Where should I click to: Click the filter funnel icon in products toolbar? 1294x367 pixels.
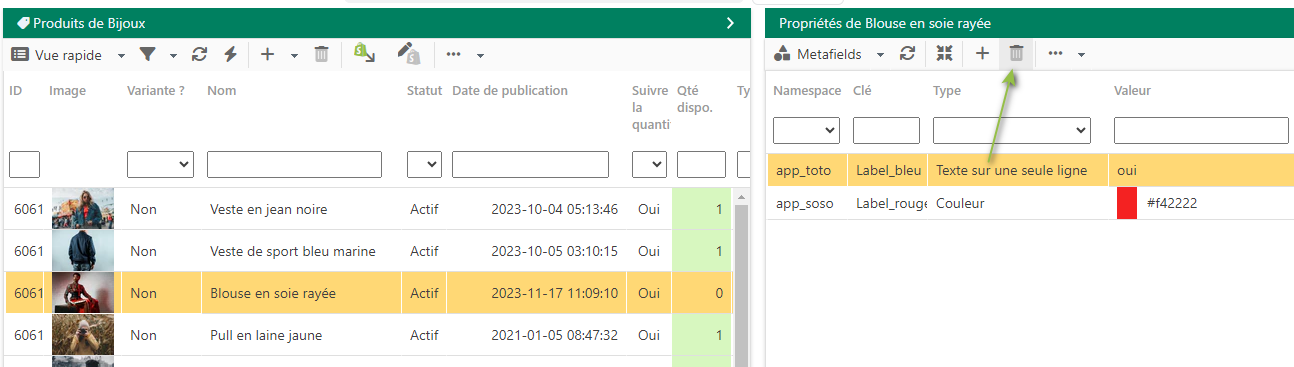coord(147,55)
